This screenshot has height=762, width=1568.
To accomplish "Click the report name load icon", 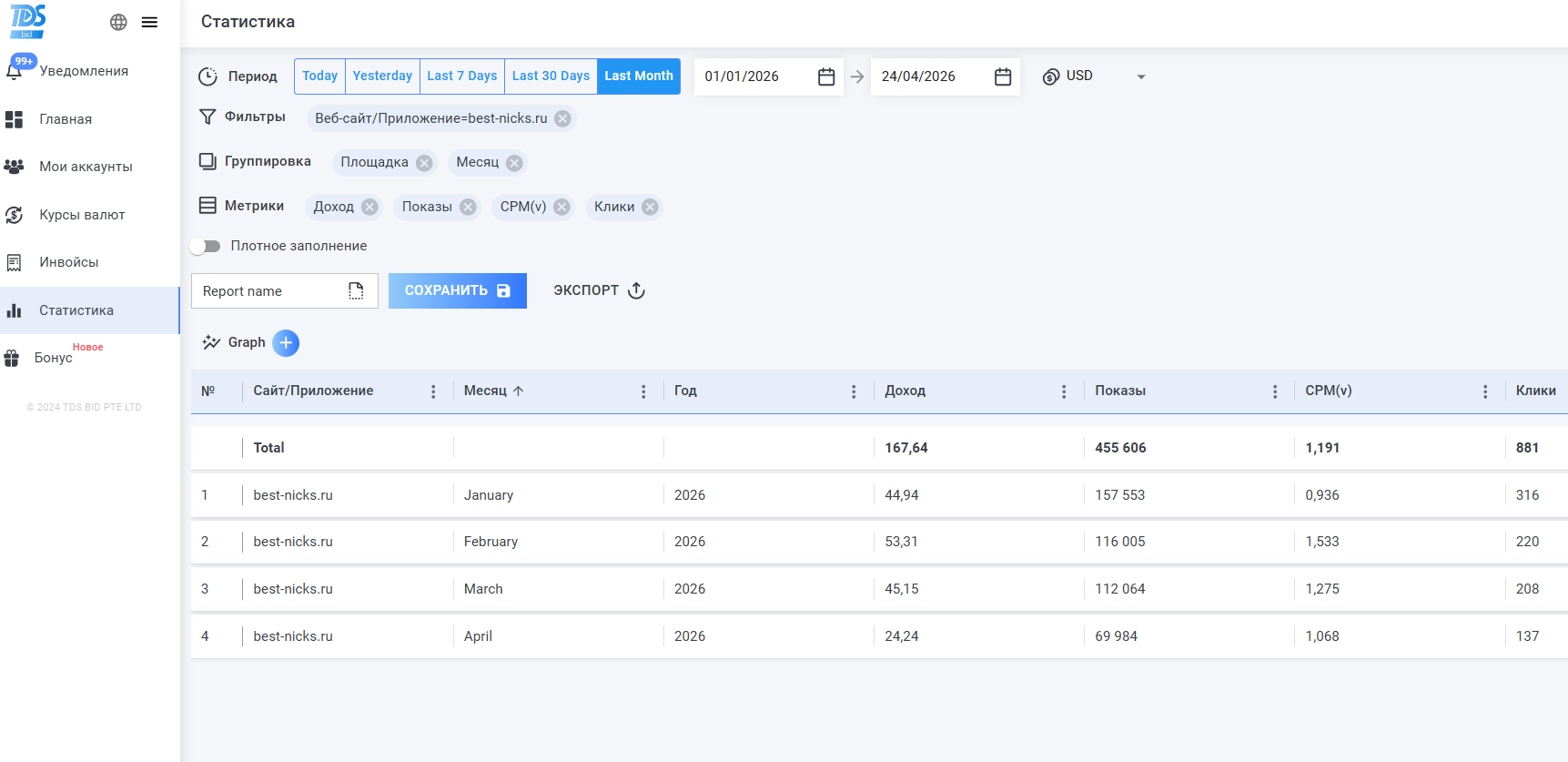I will point(356,290).
